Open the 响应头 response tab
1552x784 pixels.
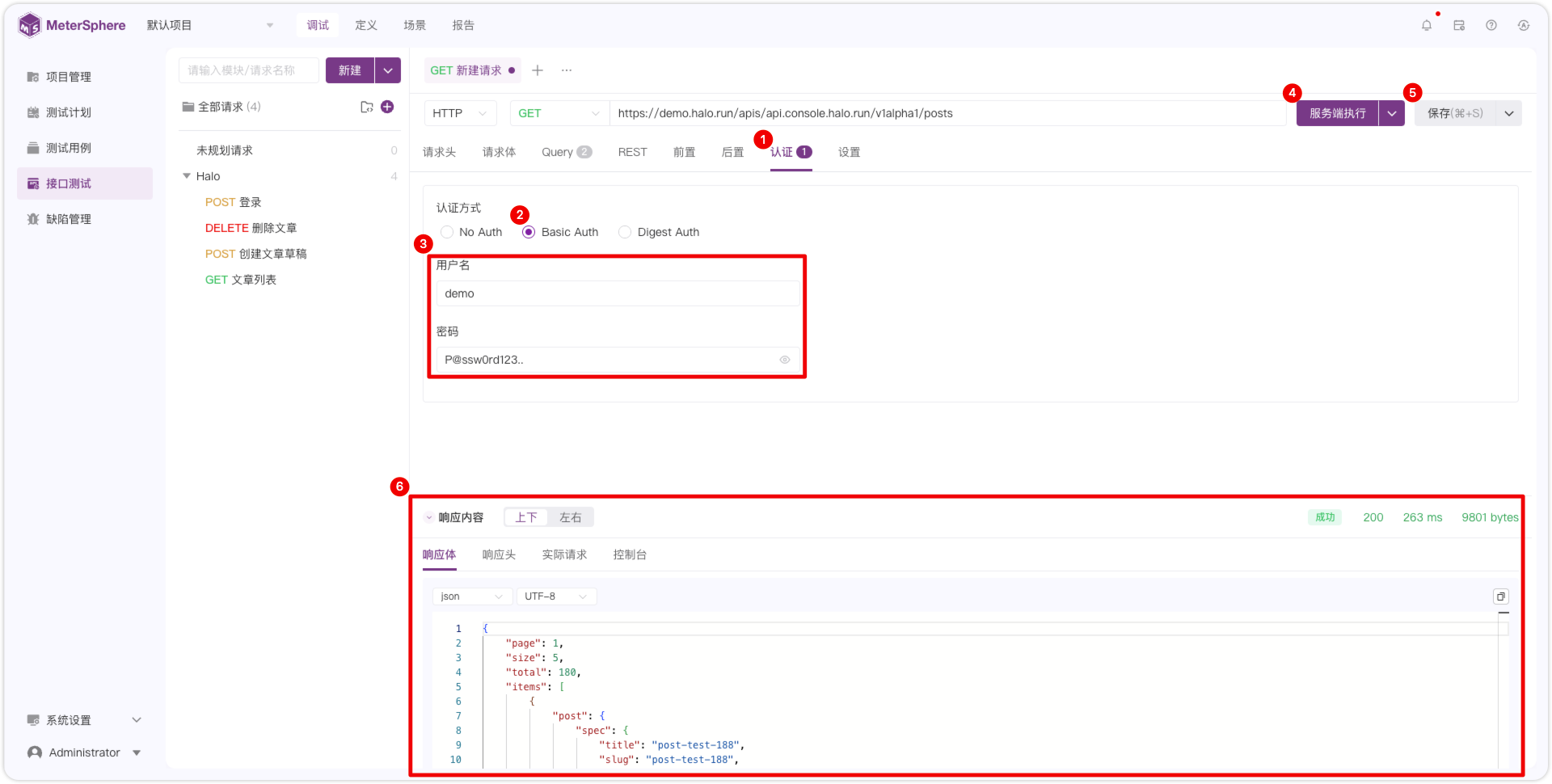coord(500,554)
